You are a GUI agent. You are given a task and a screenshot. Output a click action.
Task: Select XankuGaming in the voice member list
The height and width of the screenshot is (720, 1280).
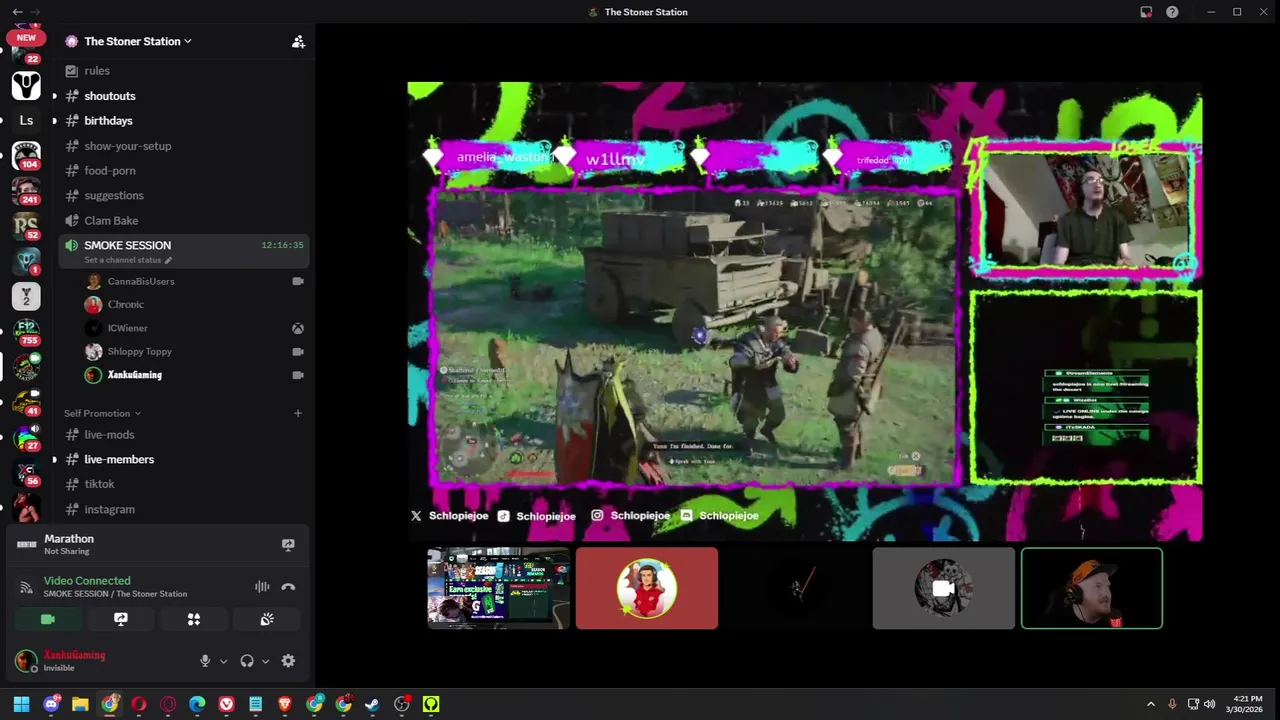point(134,375)
